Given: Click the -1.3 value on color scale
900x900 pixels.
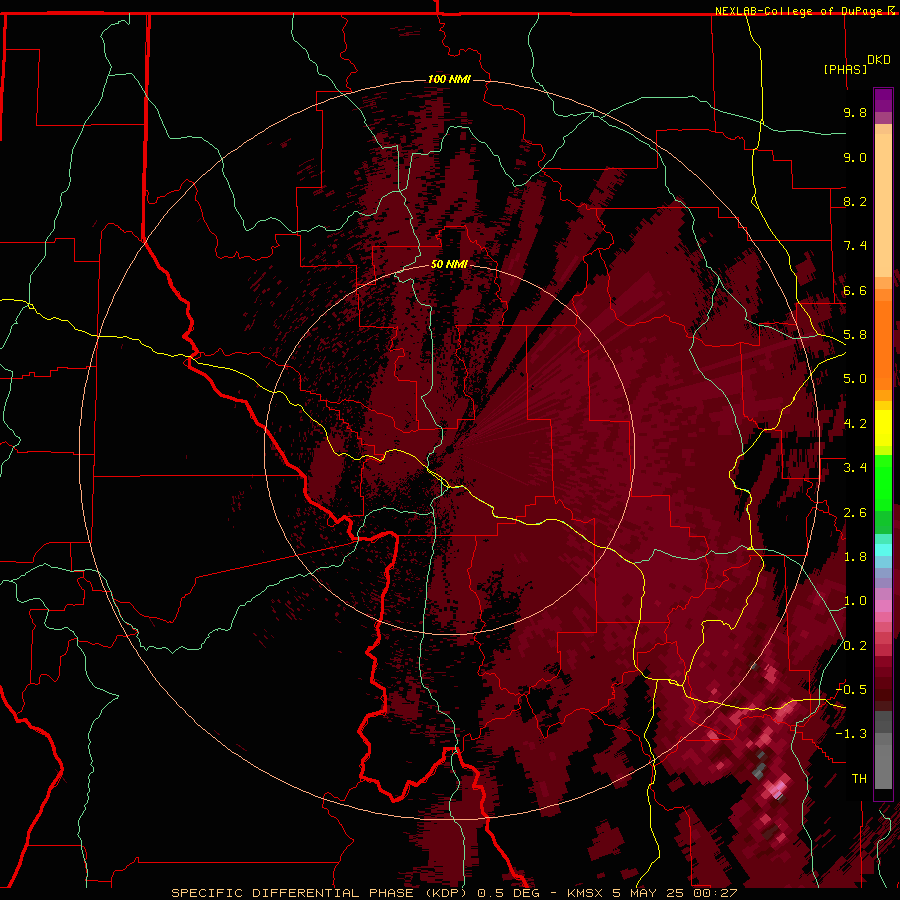Looking at the screenshot, I should point(851,734).
